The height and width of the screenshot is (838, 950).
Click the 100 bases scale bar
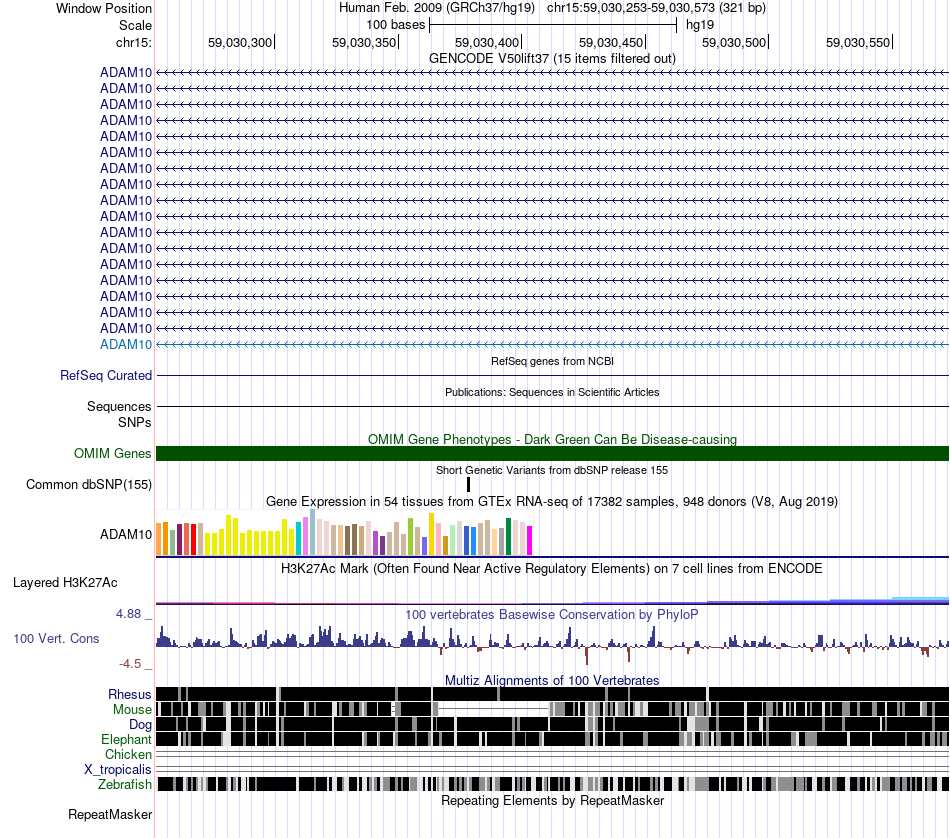(553, 25)
